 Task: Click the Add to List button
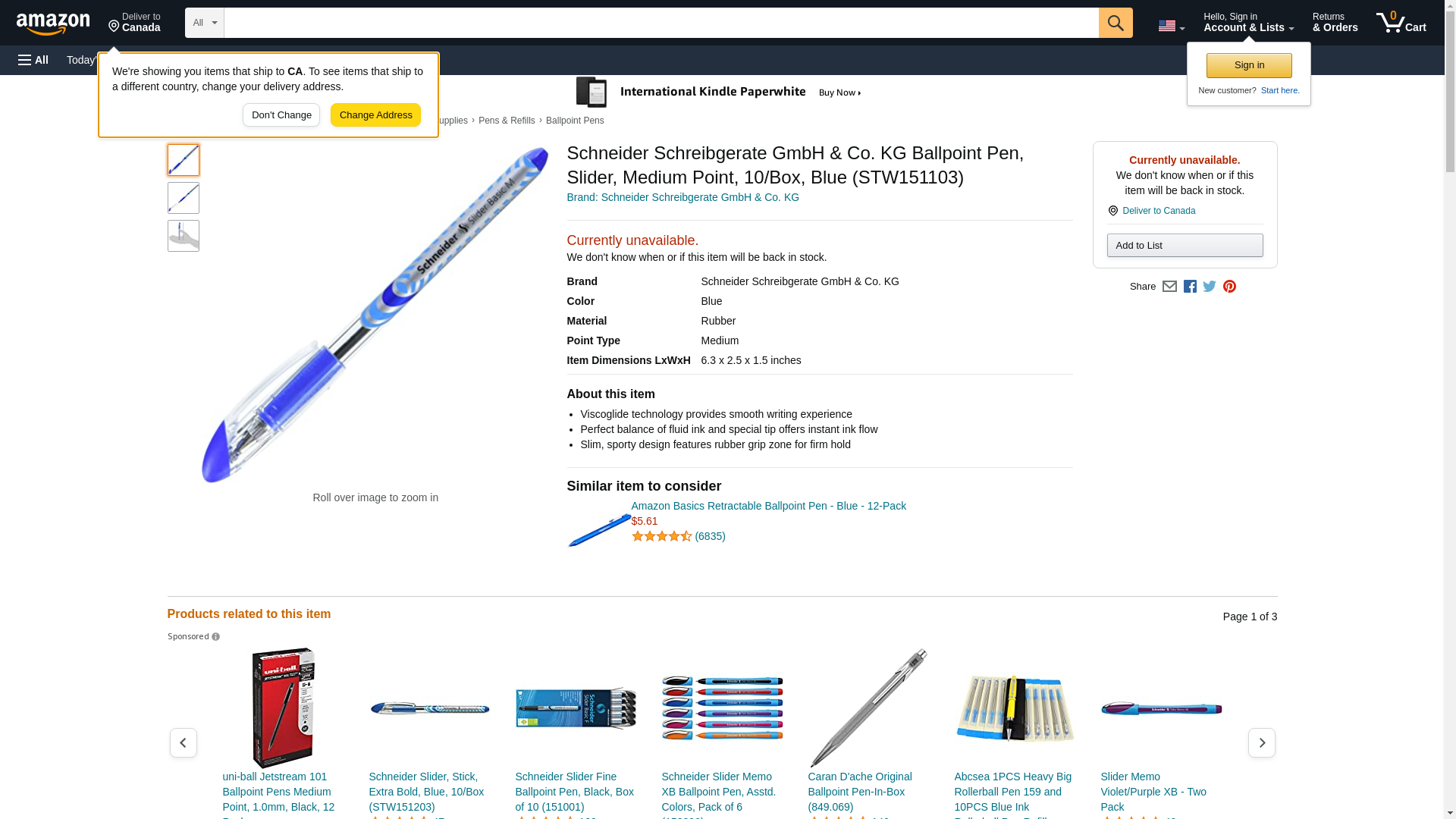(x=1185, y=245)
